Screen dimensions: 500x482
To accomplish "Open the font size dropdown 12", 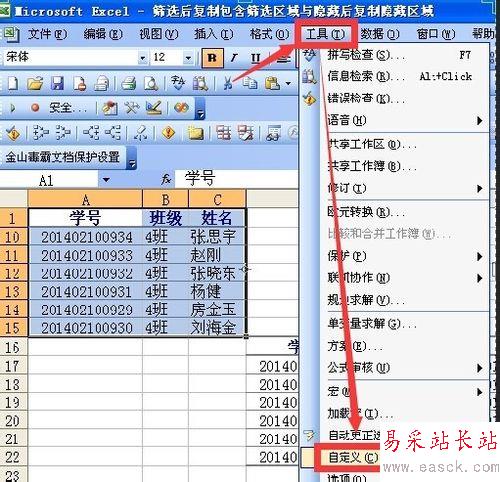I will pos(188,58).
